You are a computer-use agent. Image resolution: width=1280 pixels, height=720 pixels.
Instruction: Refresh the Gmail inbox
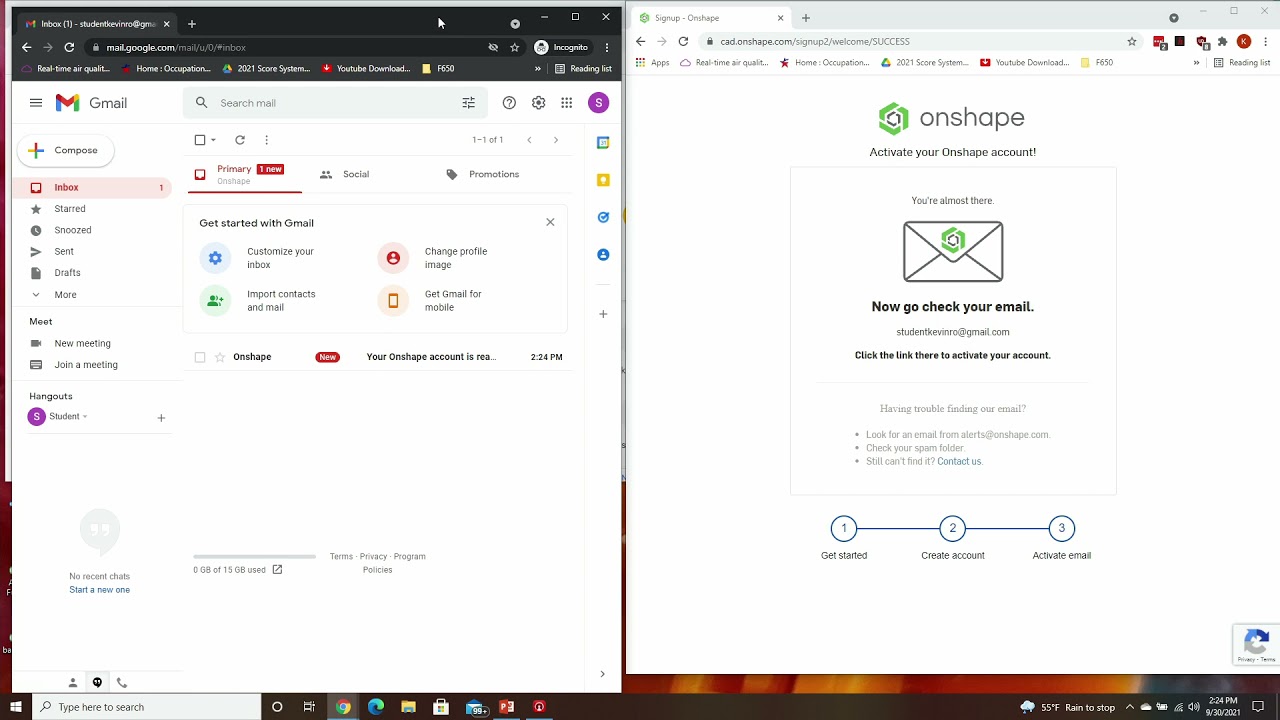(x=240, y=140)
